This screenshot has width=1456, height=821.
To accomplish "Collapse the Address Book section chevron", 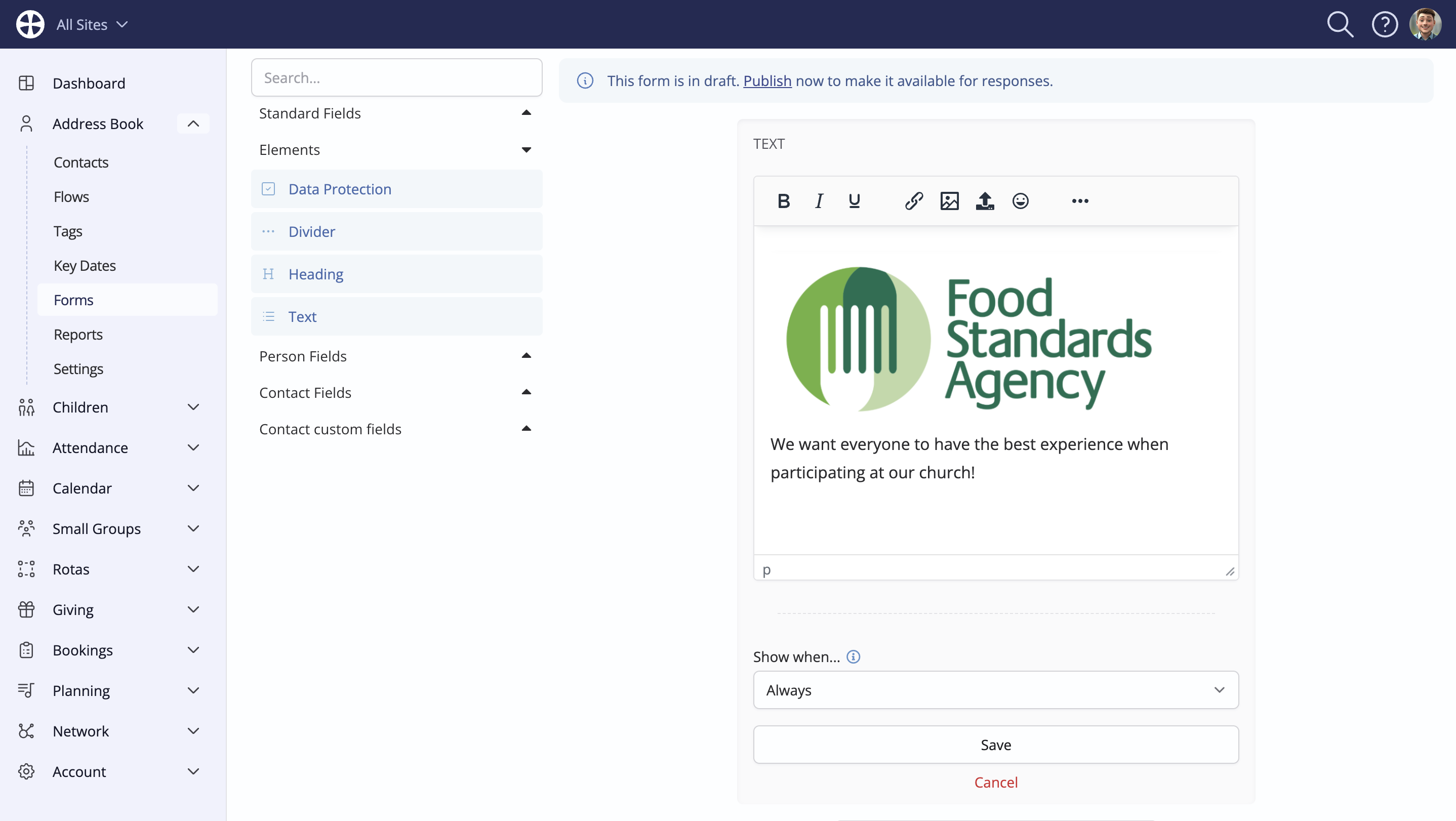I will [193, 124].
